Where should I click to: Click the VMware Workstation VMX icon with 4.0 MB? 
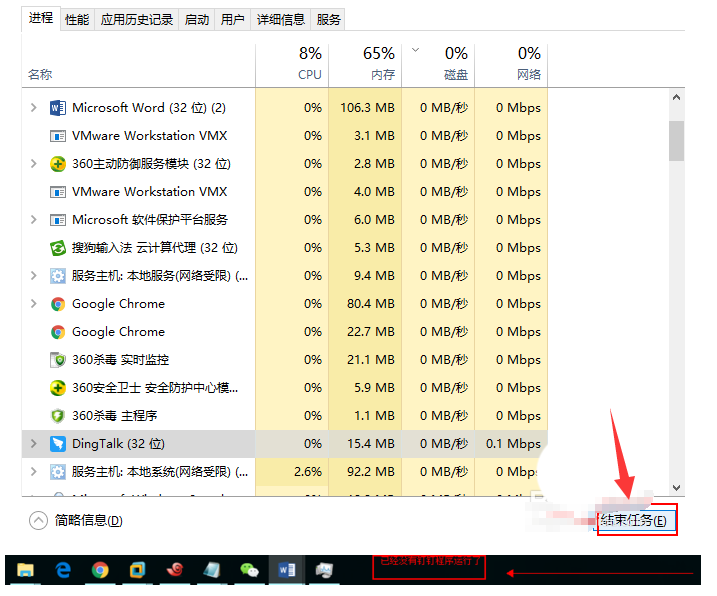pos(58,192)
